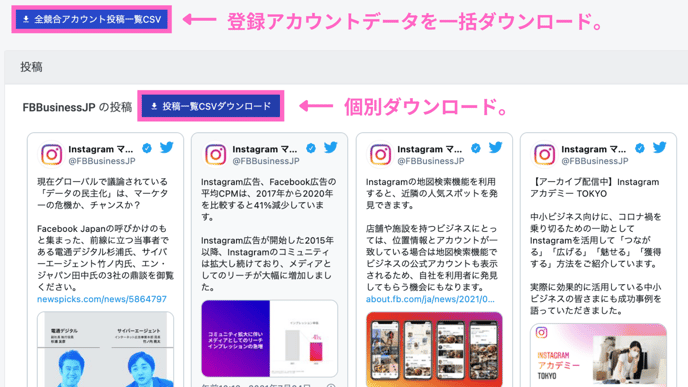Image resolution: width=688 pixels, height=387 pixels.
Task: Click paragraph Instagram広告が開始した2015年以降
Action: click(x=267, y=264)
